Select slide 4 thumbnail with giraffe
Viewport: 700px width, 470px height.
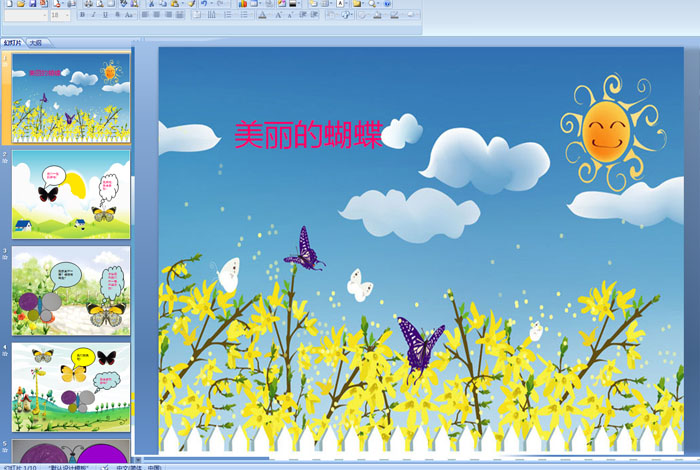(71, 387)
